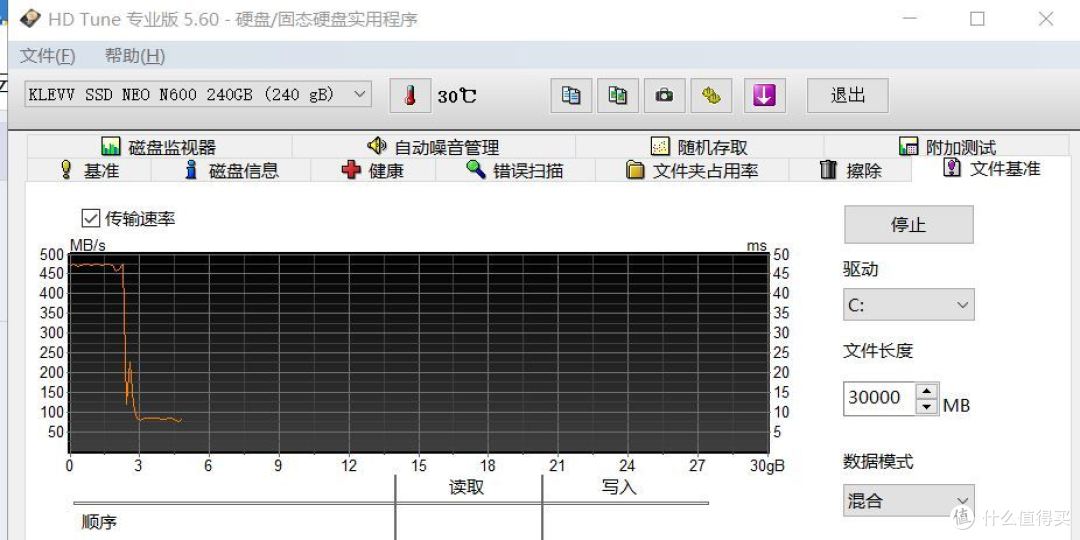Switch to the 基准 tab
The image size is (1080, 540).
point(90,170)
